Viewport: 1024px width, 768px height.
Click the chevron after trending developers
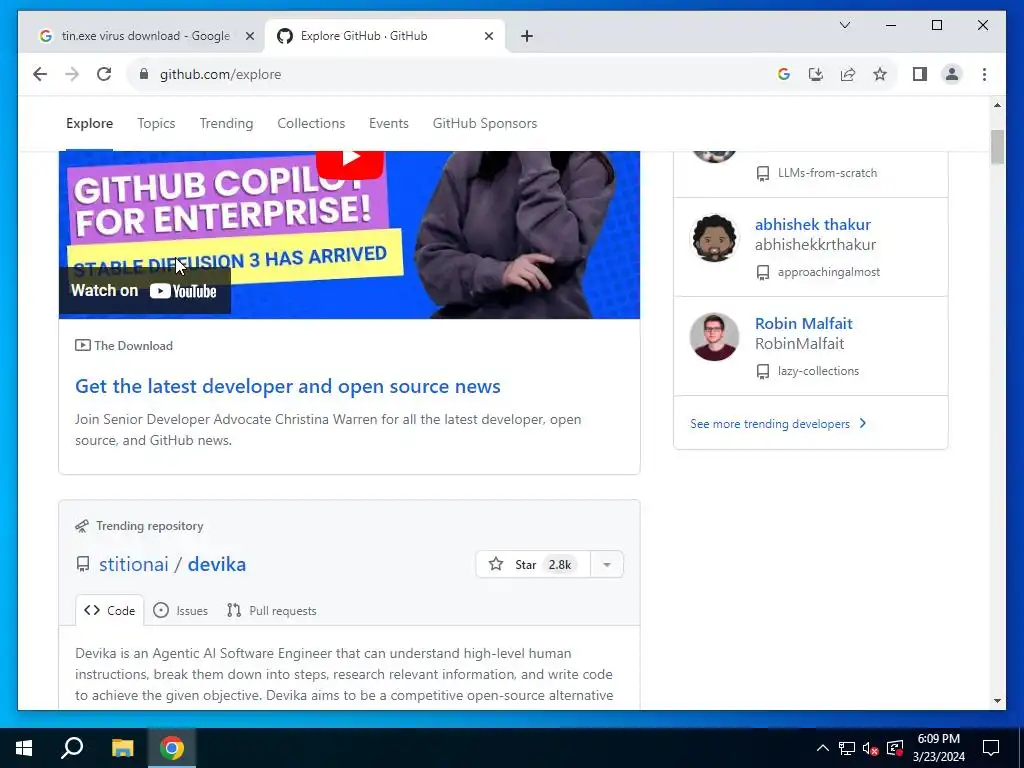863,423
